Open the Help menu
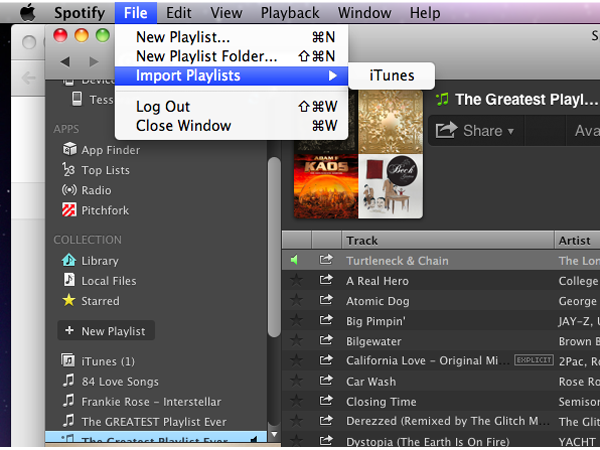The image size is (600, 450). (x=425, y=13)
